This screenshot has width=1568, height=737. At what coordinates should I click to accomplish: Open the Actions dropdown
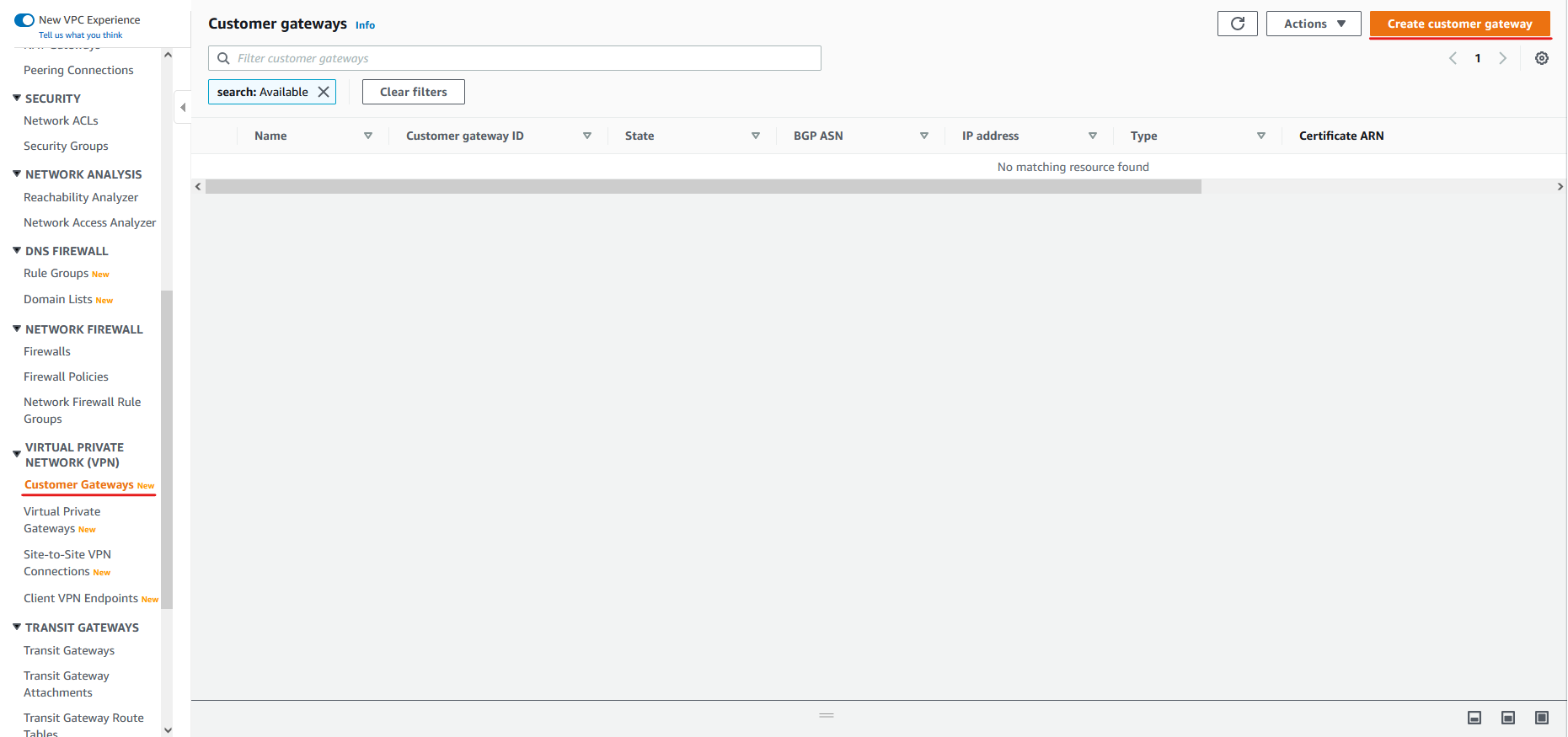[x=1314, y=24]
